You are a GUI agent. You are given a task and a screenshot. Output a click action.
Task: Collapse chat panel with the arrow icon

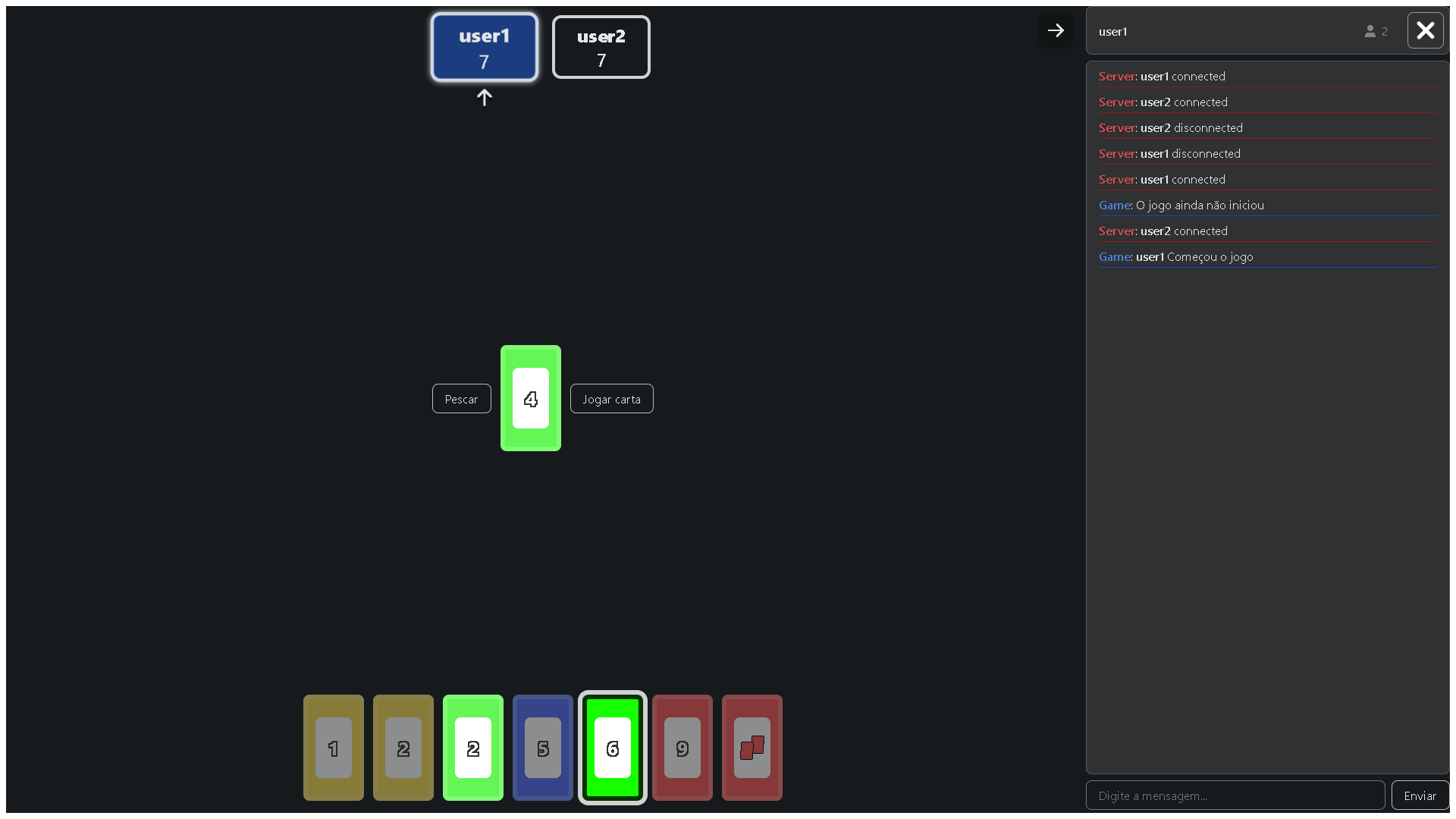(x=1056, y=30)
